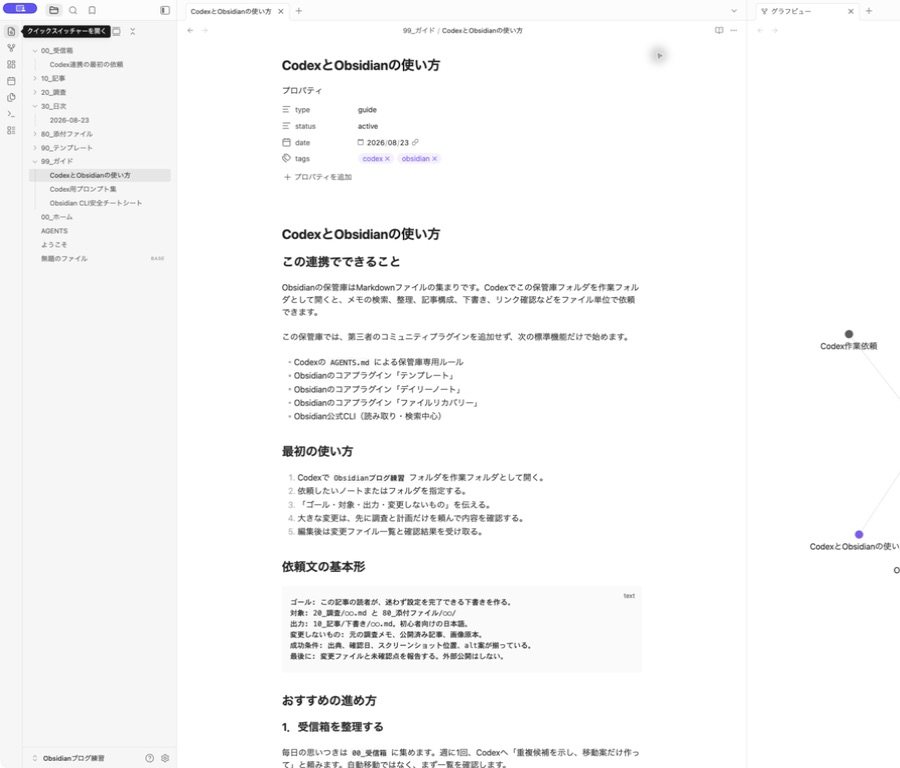The width and height of the screenshot is (900, 768).
Task: Open linked daily note icon beside date
Action: click(x=416, y=142)
